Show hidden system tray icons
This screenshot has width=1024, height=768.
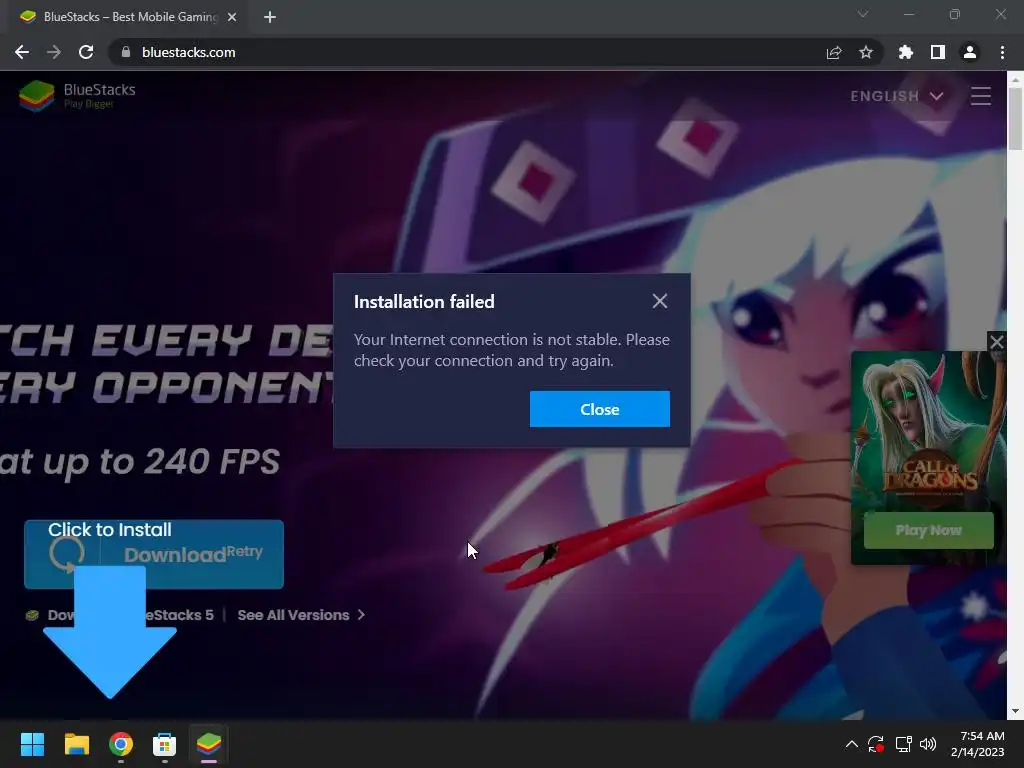852,744
